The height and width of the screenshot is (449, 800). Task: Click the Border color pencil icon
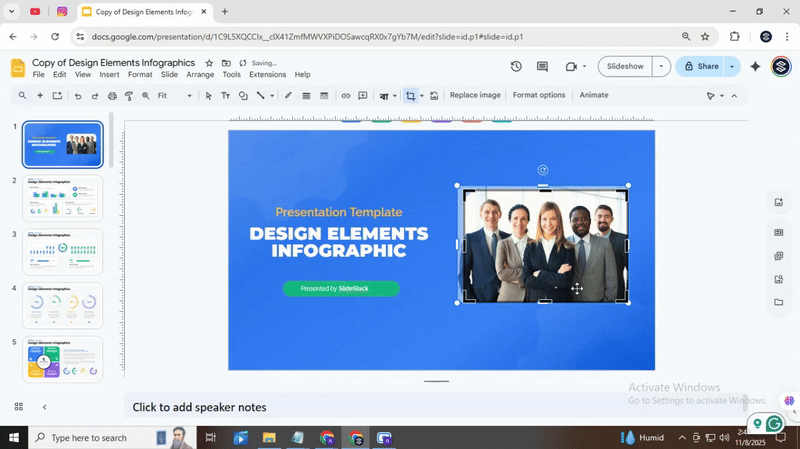pos(288,96)
